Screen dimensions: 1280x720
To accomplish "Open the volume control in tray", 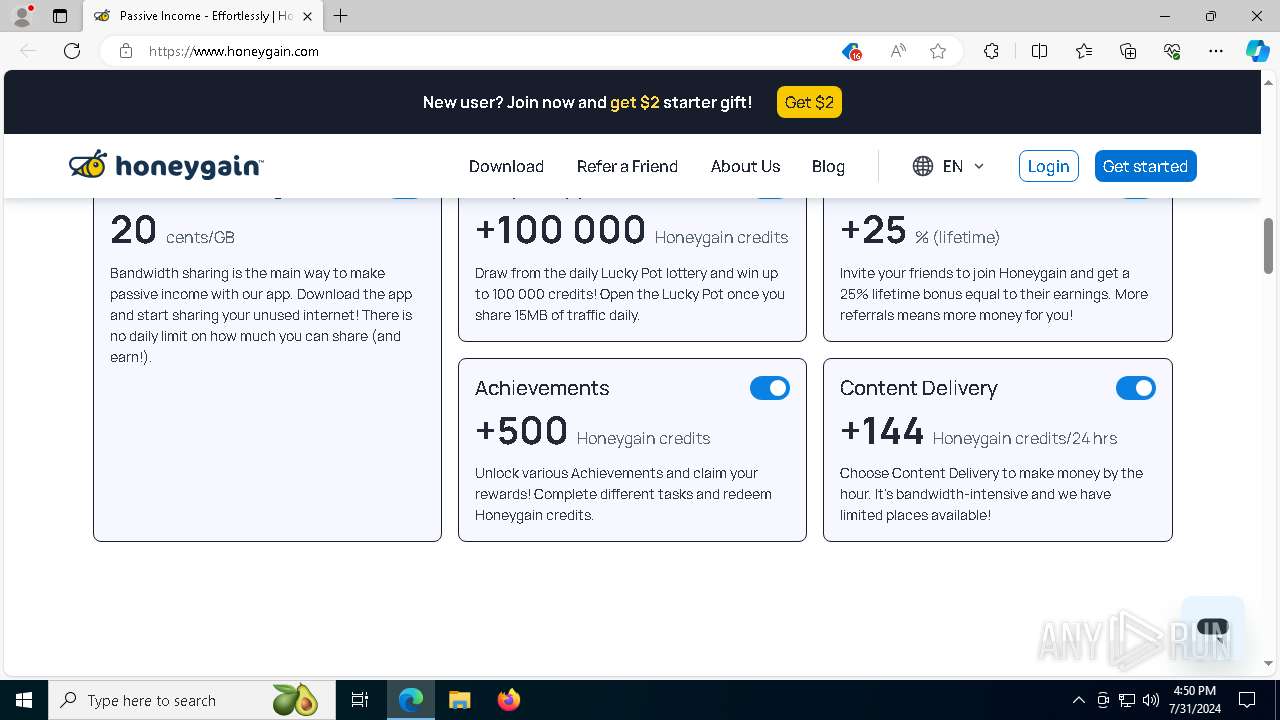I will (x=1151, y=700).
